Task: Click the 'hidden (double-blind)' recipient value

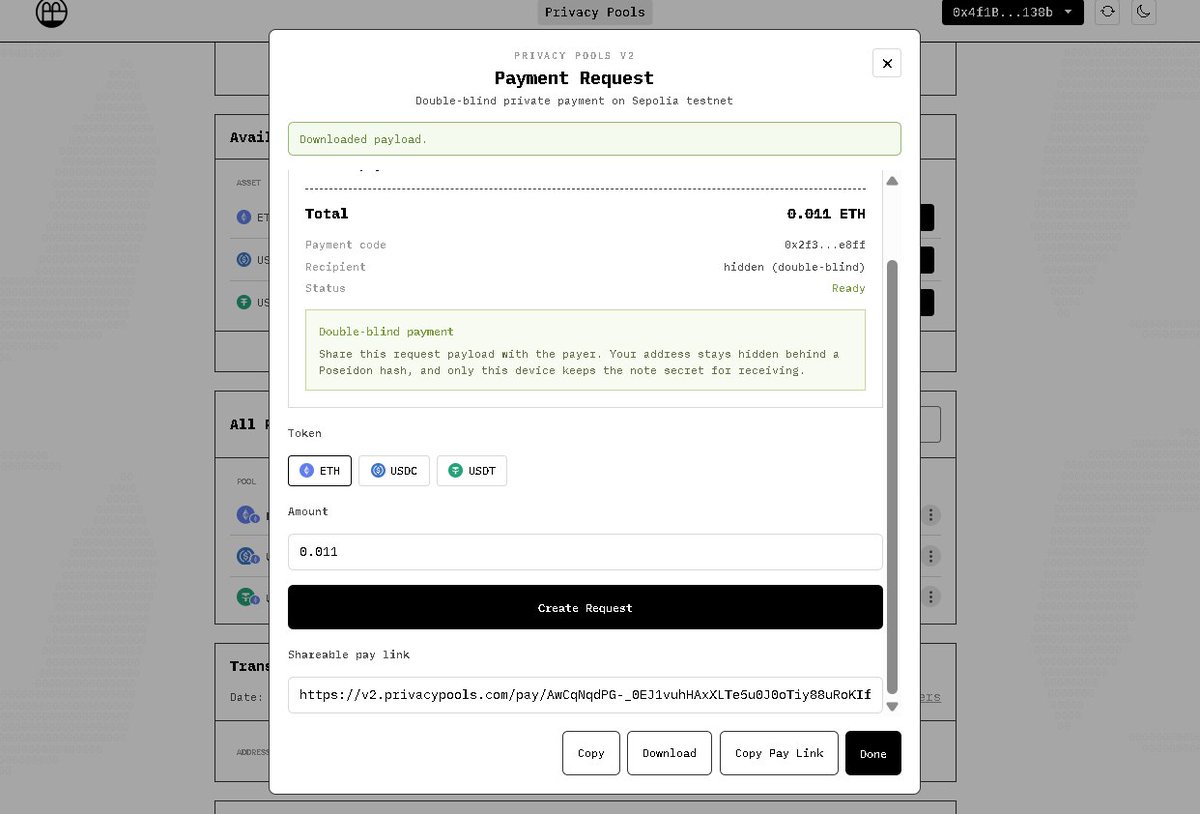Action: pos(795,267)
